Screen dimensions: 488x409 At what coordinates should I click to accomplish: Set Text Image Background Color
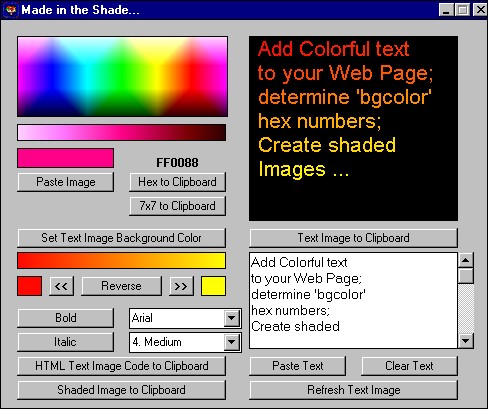point(121,238)
